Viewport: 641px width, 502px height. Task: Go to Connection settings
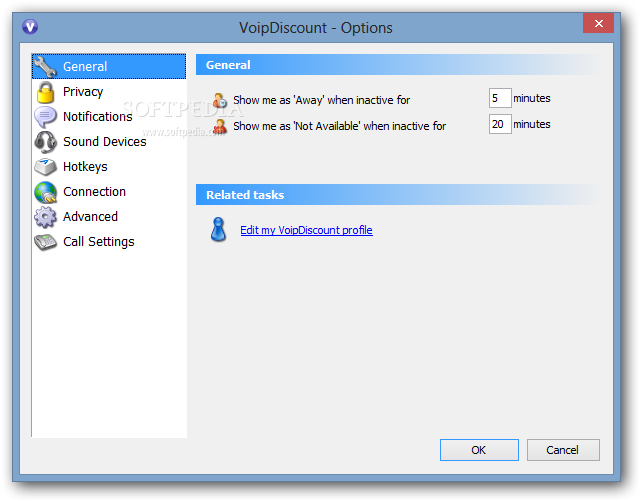point(94,192)
